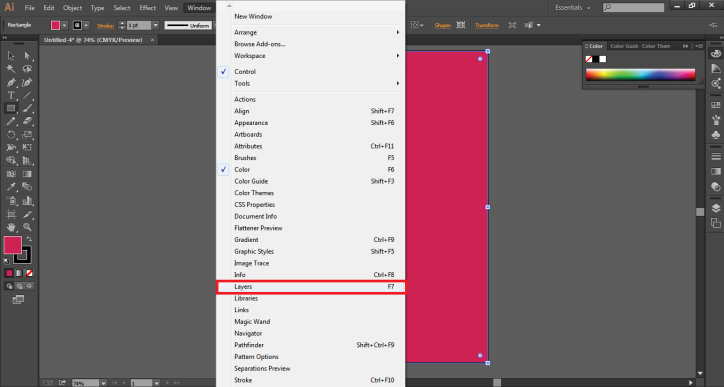Click the search field in application bar
The height and width of the screenshot is (387, 724).
(634, 7)
